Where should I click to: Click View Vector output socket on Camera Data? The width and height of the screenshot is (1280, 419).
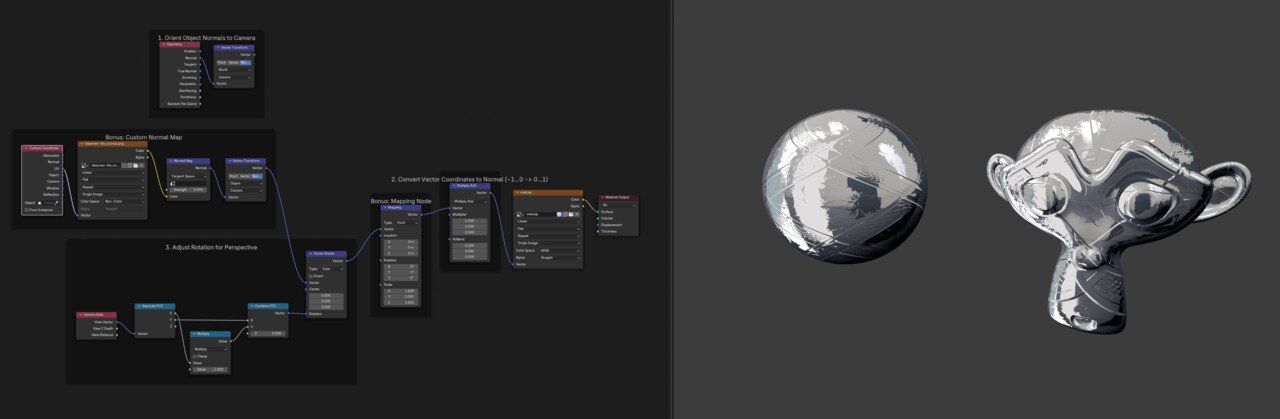coord(117,322)
